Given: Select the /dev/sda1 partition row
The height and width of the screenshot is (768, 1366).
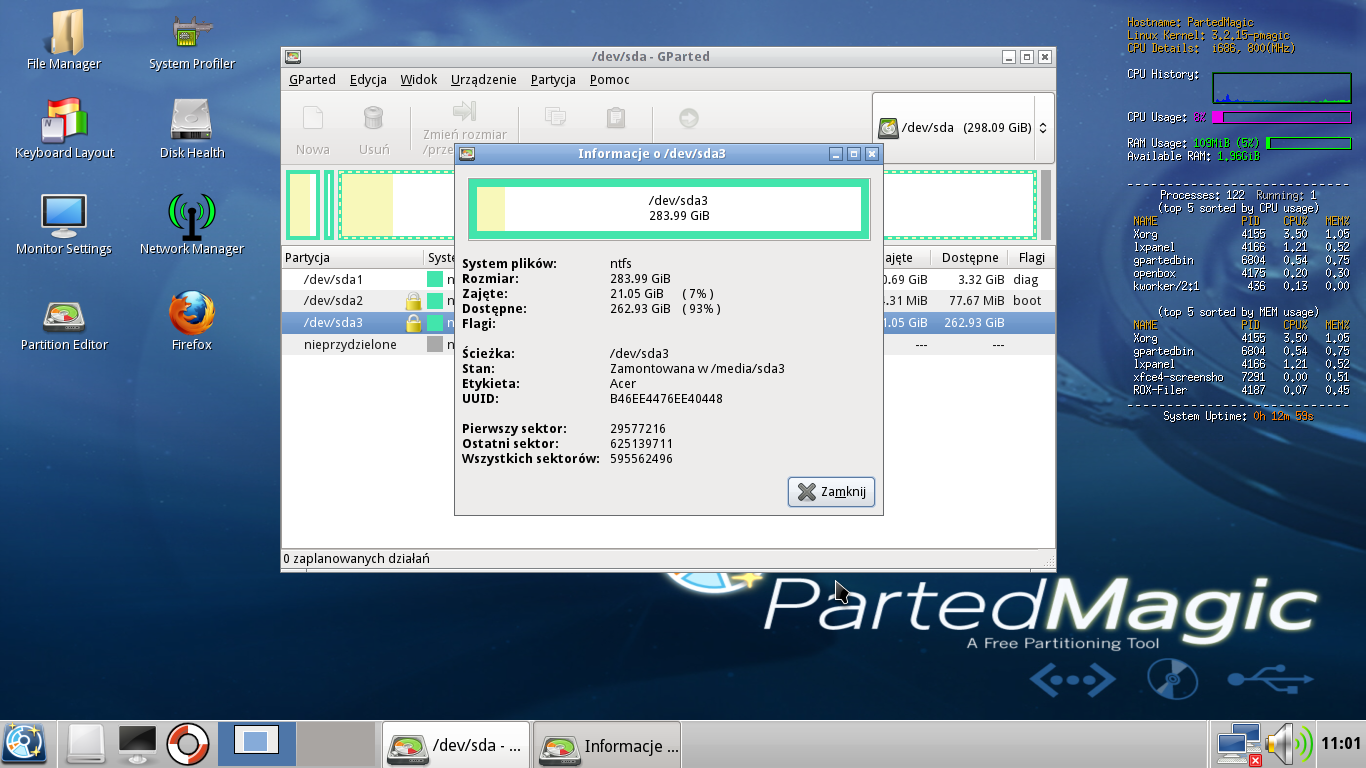Looking at the screenshot, I should (x=668, y=280).
